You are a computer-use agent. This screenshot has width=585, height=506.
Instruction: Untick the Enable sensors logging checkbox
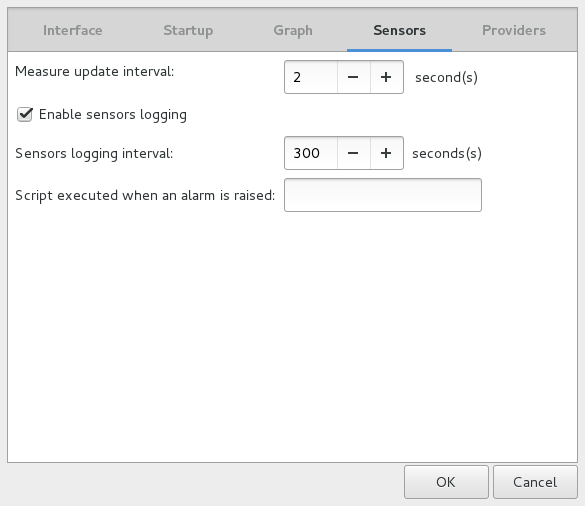[x=25, y=114]
